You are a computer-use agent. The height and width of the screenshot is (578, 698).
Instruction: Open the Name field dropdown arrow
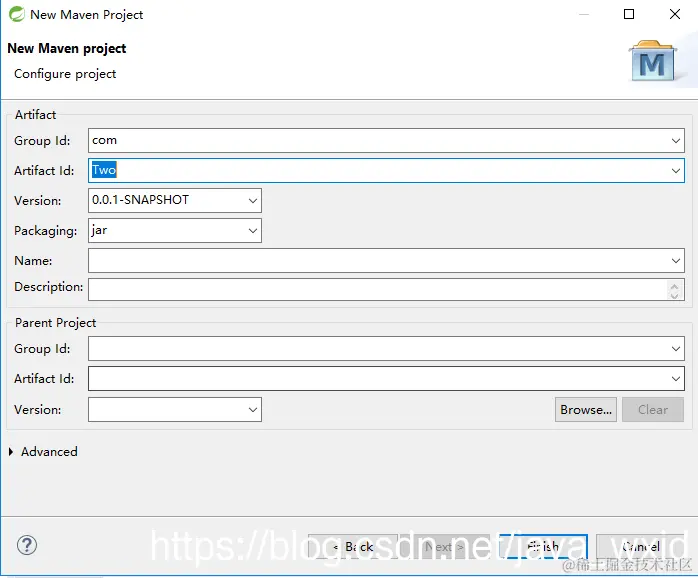click(675, 261)
